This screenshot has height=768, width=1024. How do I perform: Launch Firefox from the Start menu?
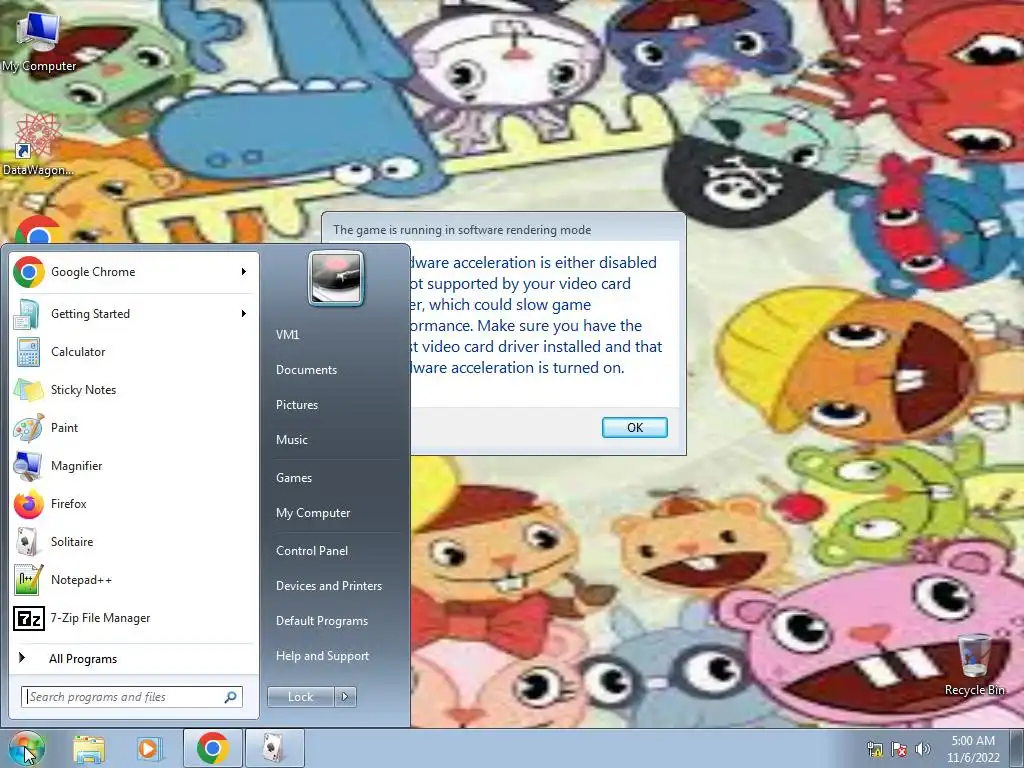click(x=134, y=504)
